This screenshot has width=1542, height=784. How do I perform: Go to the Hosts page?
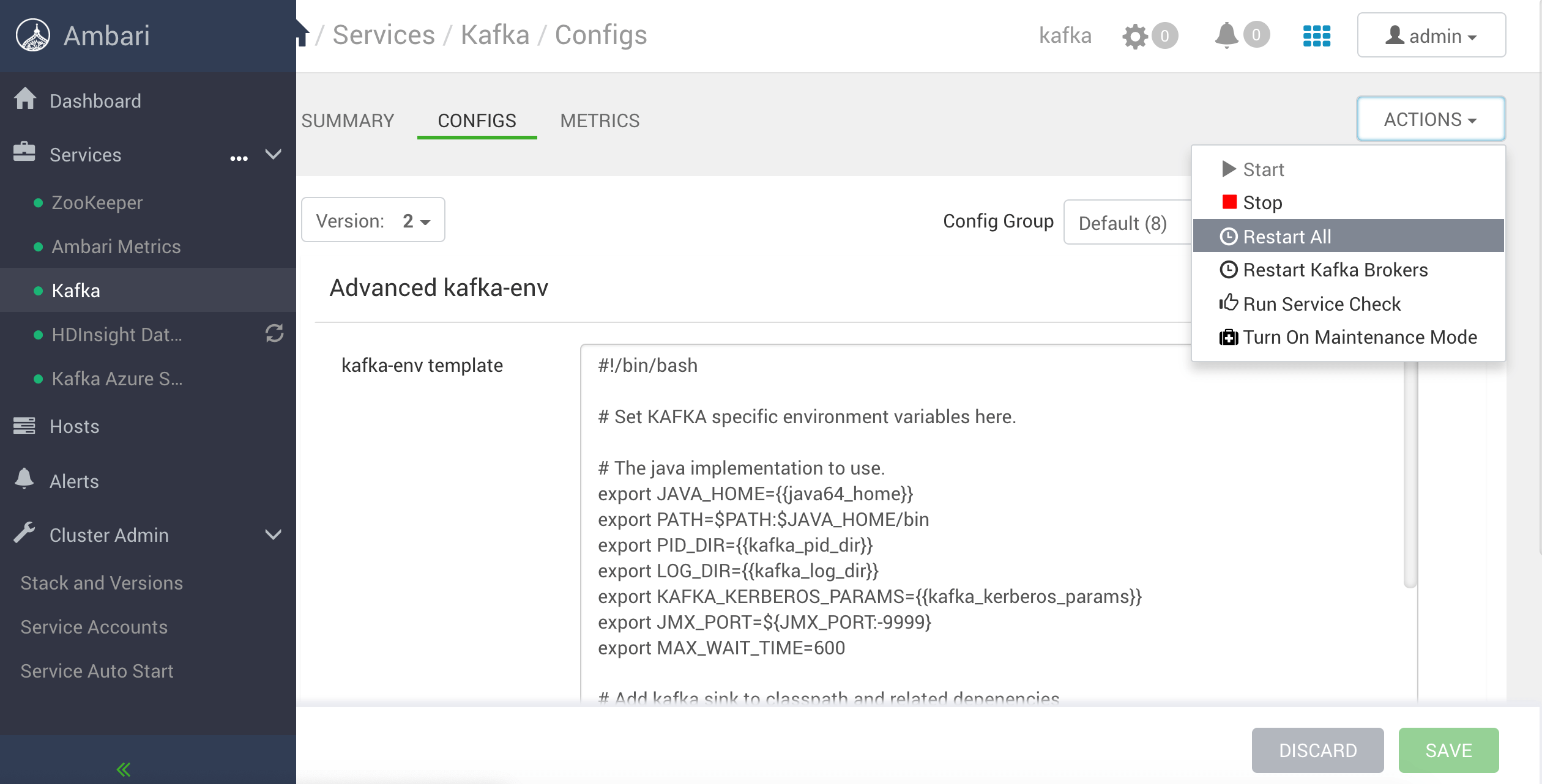[x=75, y=426]
